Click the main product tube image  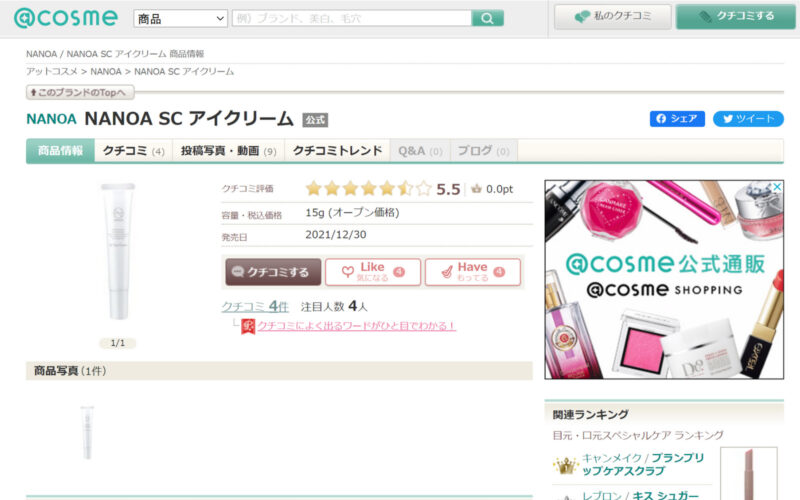(118, 252)
